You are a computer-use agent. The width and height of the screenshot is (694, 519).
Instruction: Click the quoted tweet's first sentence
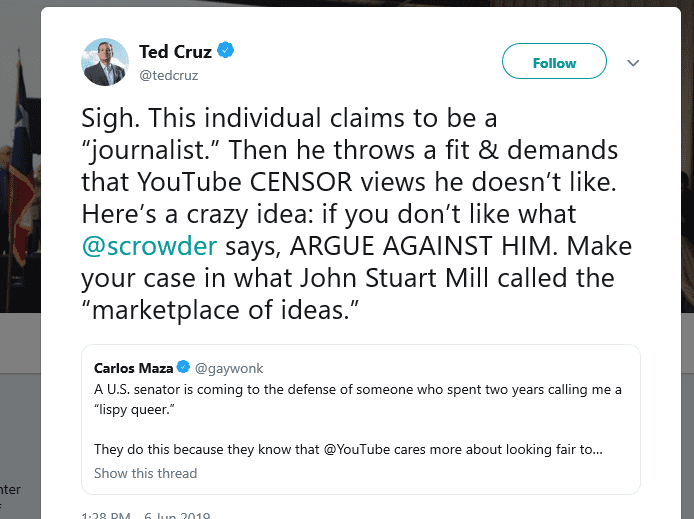point(350,388)
